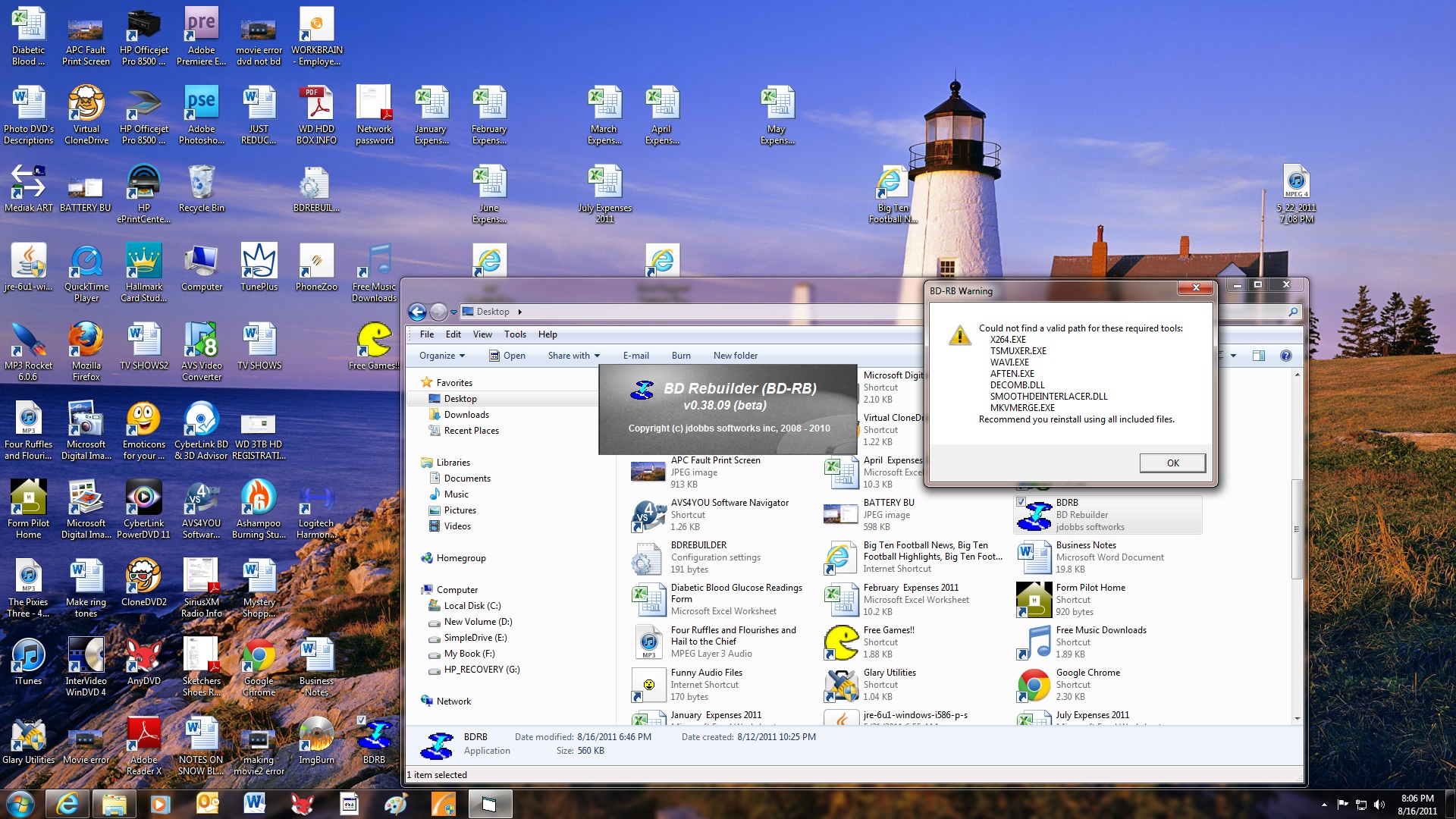The height and width of the screenshot is (819, 1456).
Task: Open Internet Explorer from taskbar
Action: pyautogui.click(x=67, y=804)
